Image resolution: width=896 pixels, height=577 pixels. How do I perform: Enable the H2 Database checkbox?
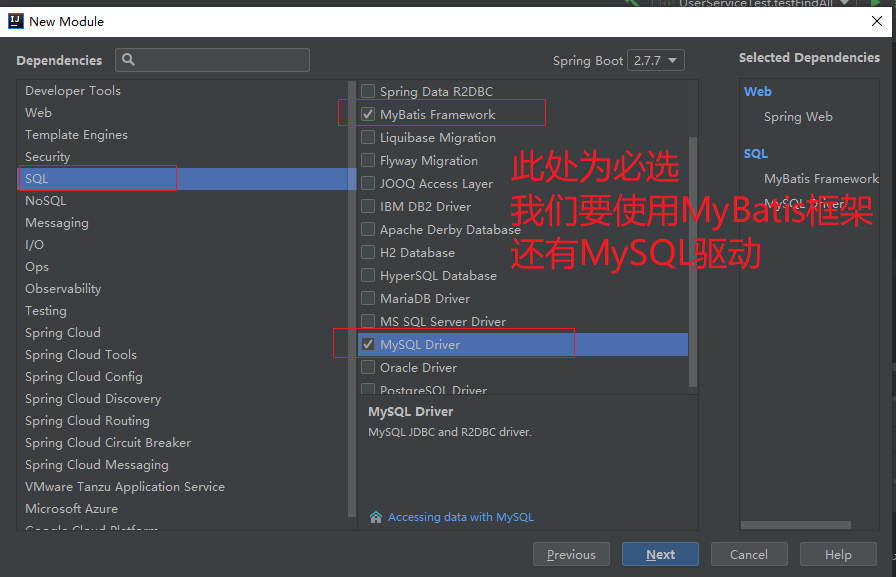pyautogui.click(x=368, y=253)
